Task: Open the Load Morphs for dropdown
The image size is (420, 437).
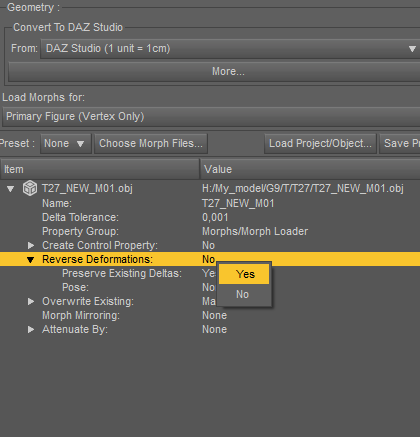Action: pyautogui.click(x=211, y=117)
